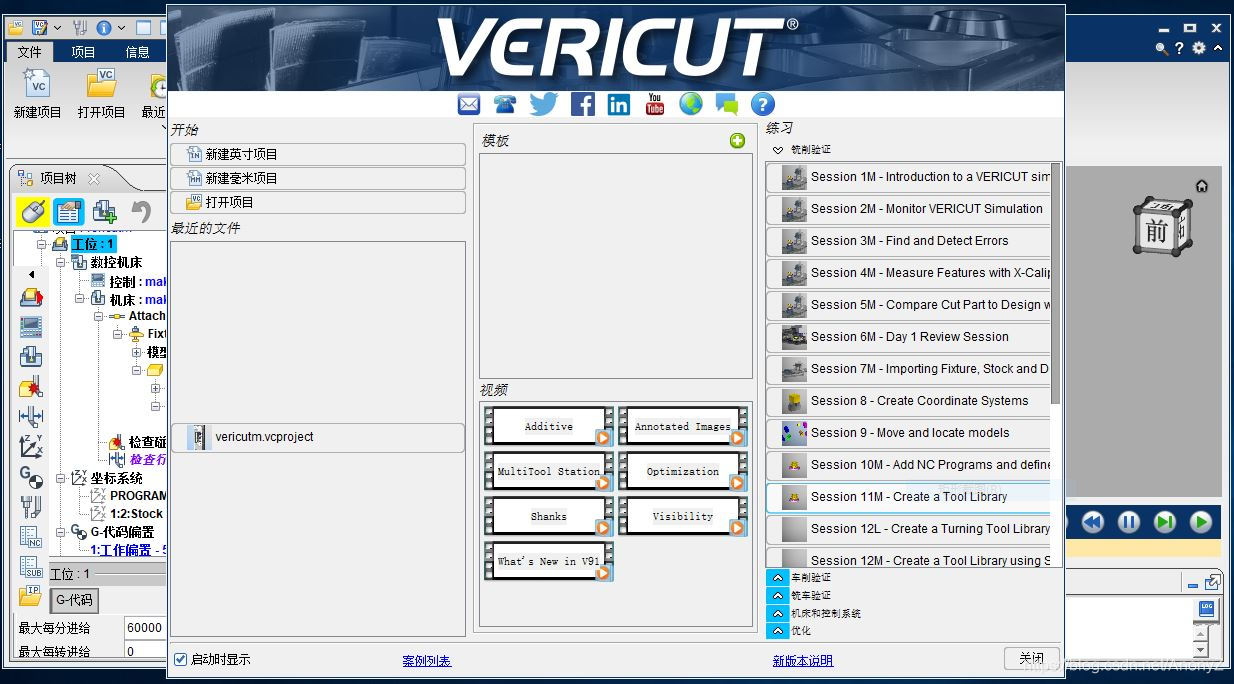The width and height of the screenshot is (1234, 684).
Task: Open the Facebook icon link
Action: [582, 104]
